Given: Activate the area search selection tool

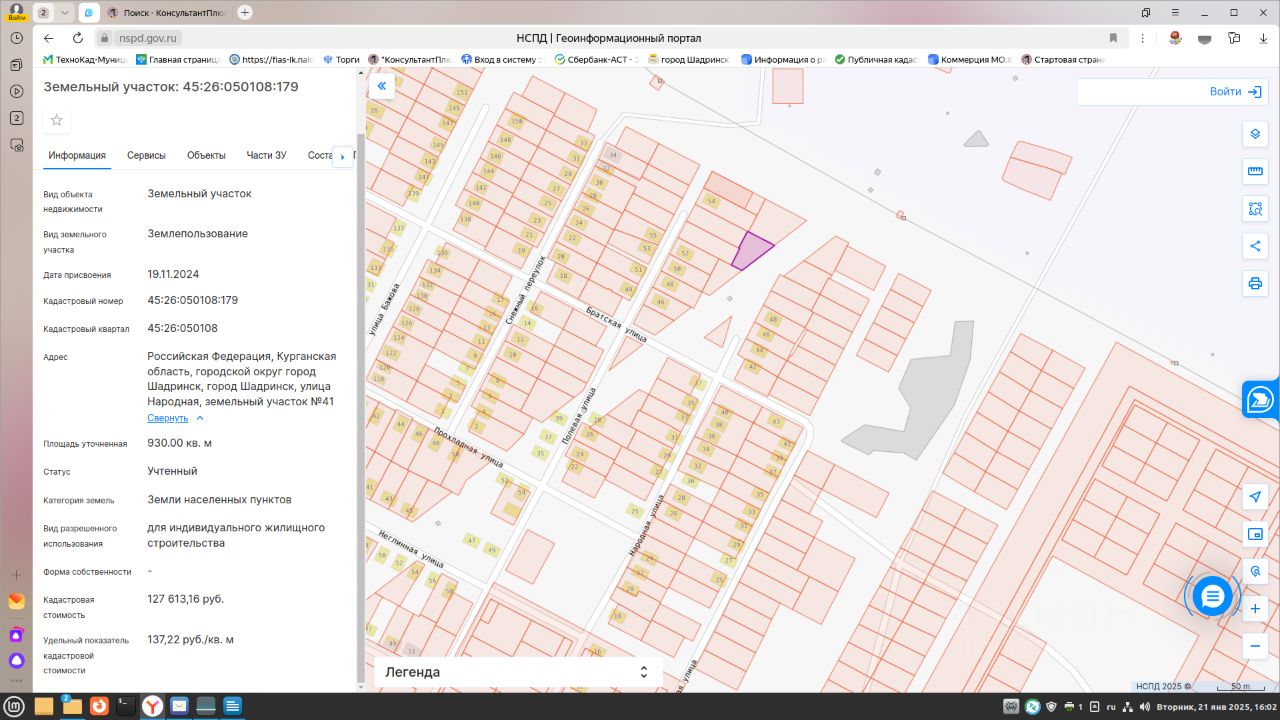Looking at the screenshot, I should pos(1255,209).
